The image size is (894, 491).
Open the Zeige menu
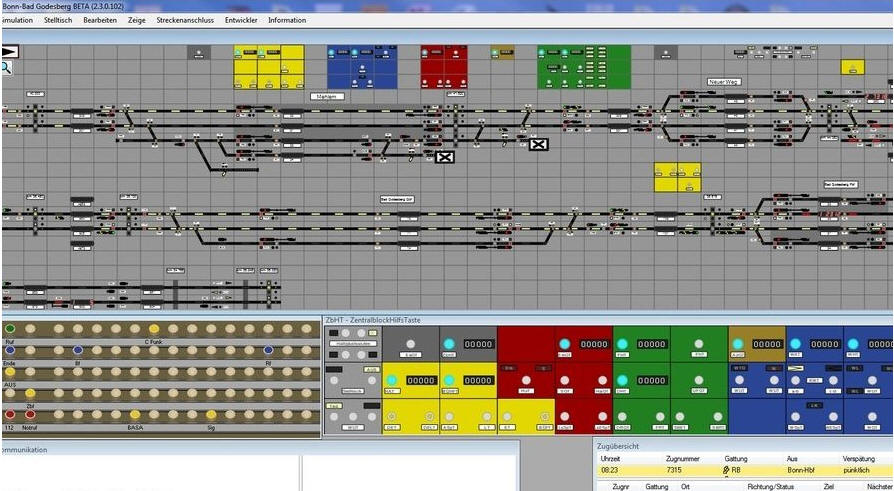tap(136, 20)
